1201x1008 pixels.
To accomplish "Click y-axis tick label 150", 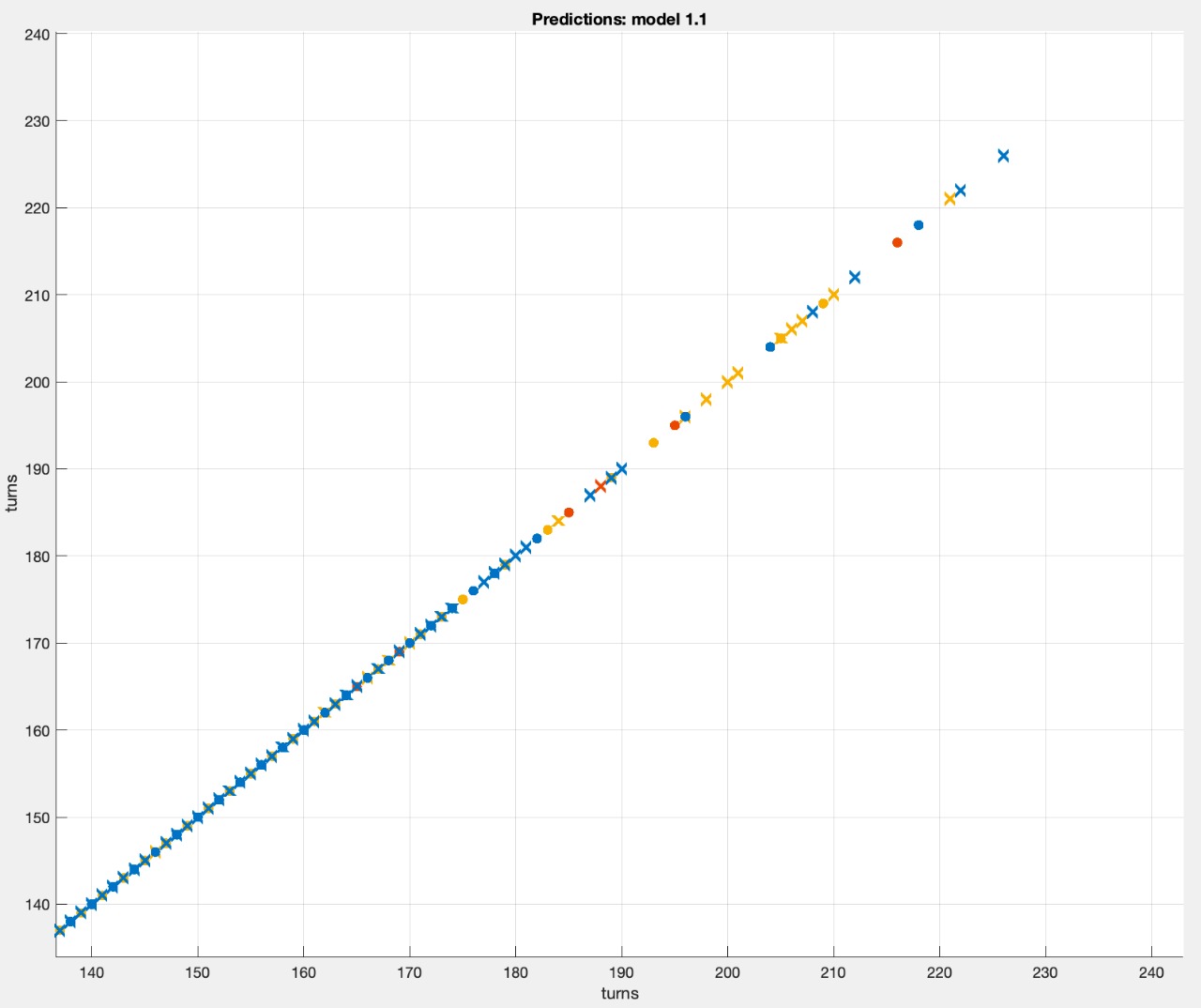I will tap(37, 817).
